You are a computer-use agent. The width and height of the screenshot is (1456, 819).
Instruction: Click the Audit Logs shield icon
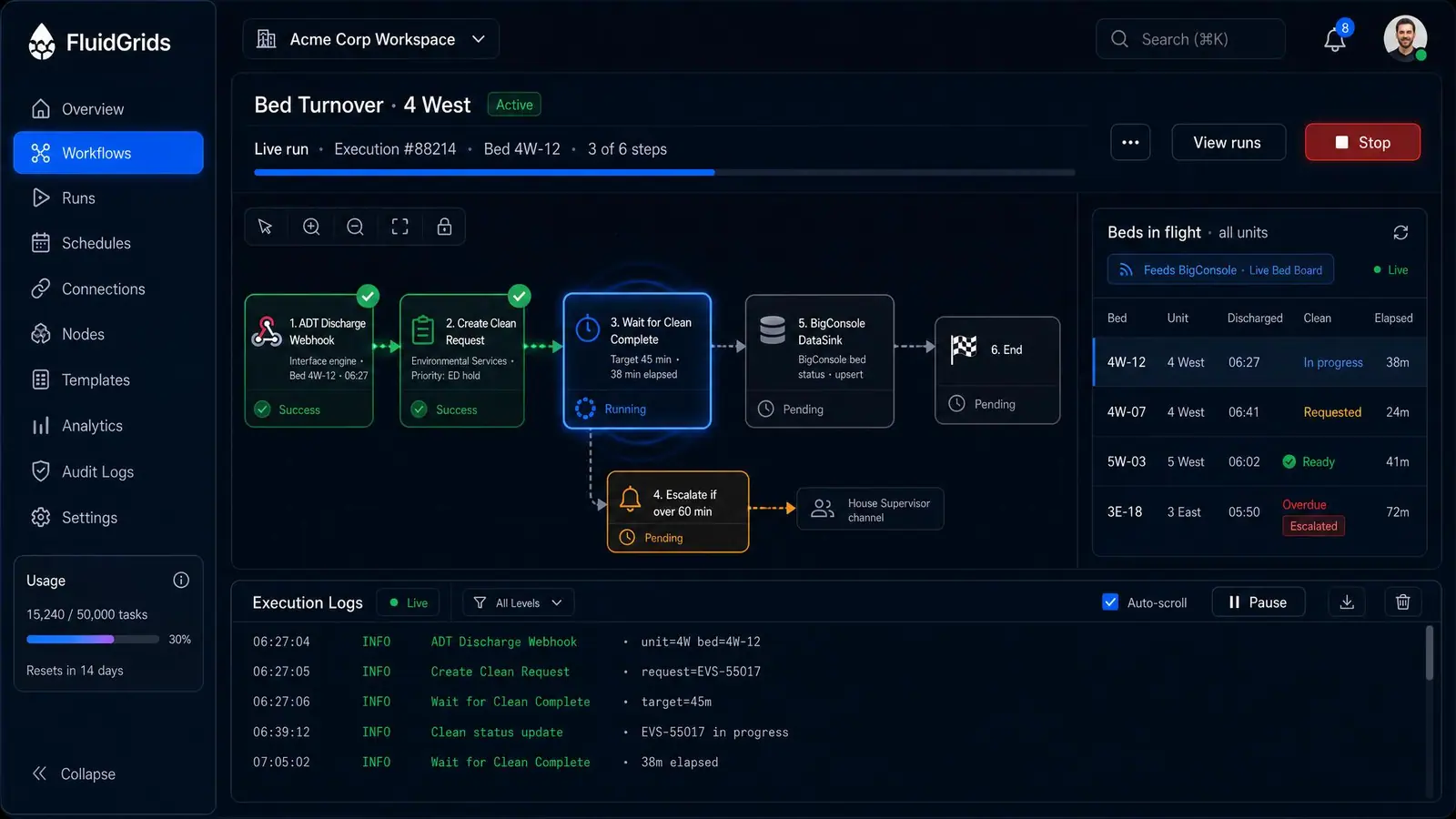click(41, 471)
